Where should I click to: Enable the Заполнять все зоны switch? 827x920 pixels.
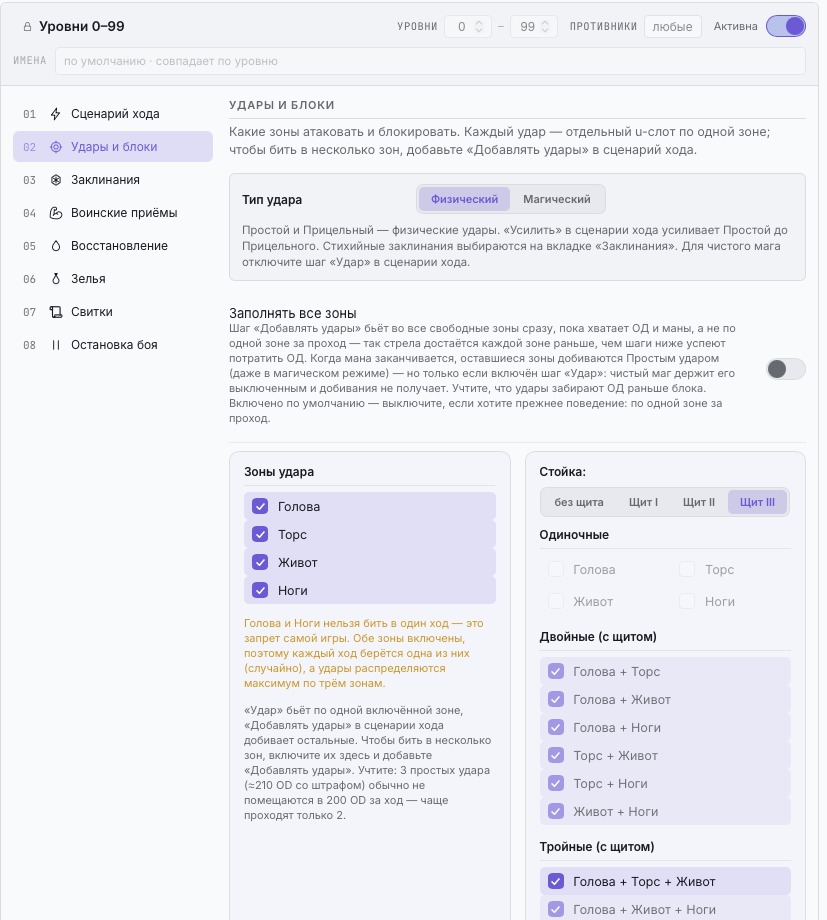785,369
